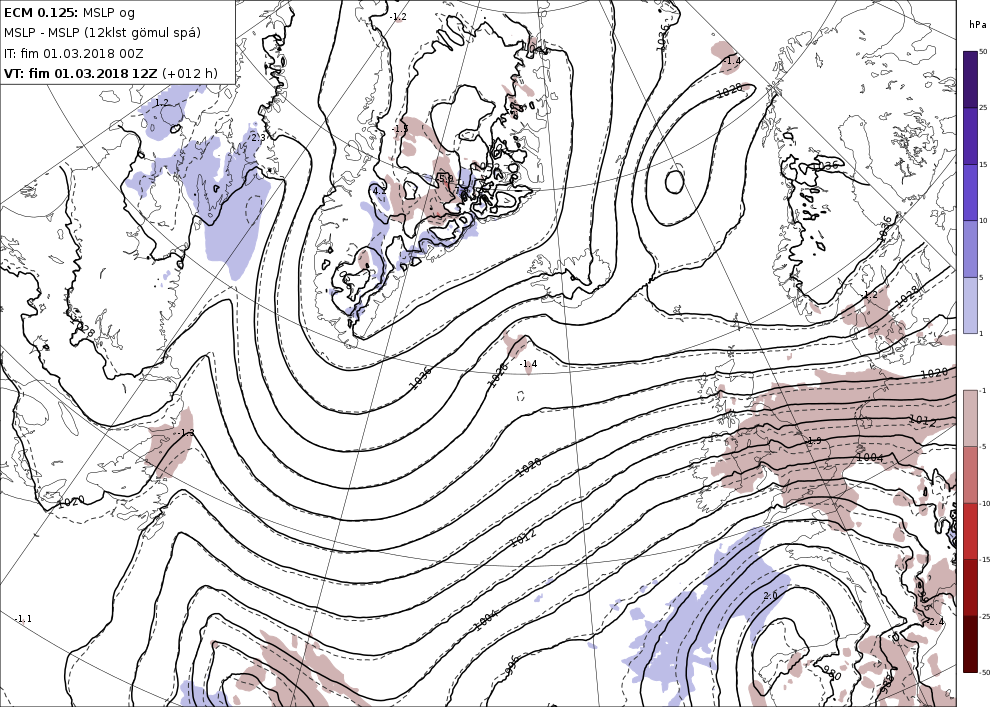Click the '996' isobar label at bottom
Image resolution: width=1000 pixels, height=707 pixels.
510,668
